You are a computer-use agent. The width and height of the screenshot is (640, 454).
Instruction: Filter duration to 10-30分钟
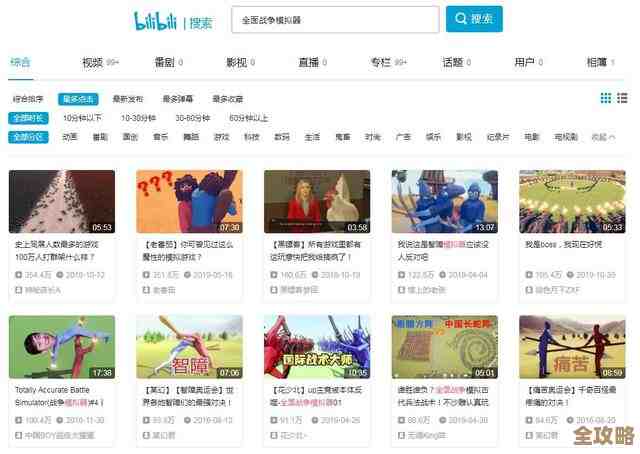pos(138,118)
